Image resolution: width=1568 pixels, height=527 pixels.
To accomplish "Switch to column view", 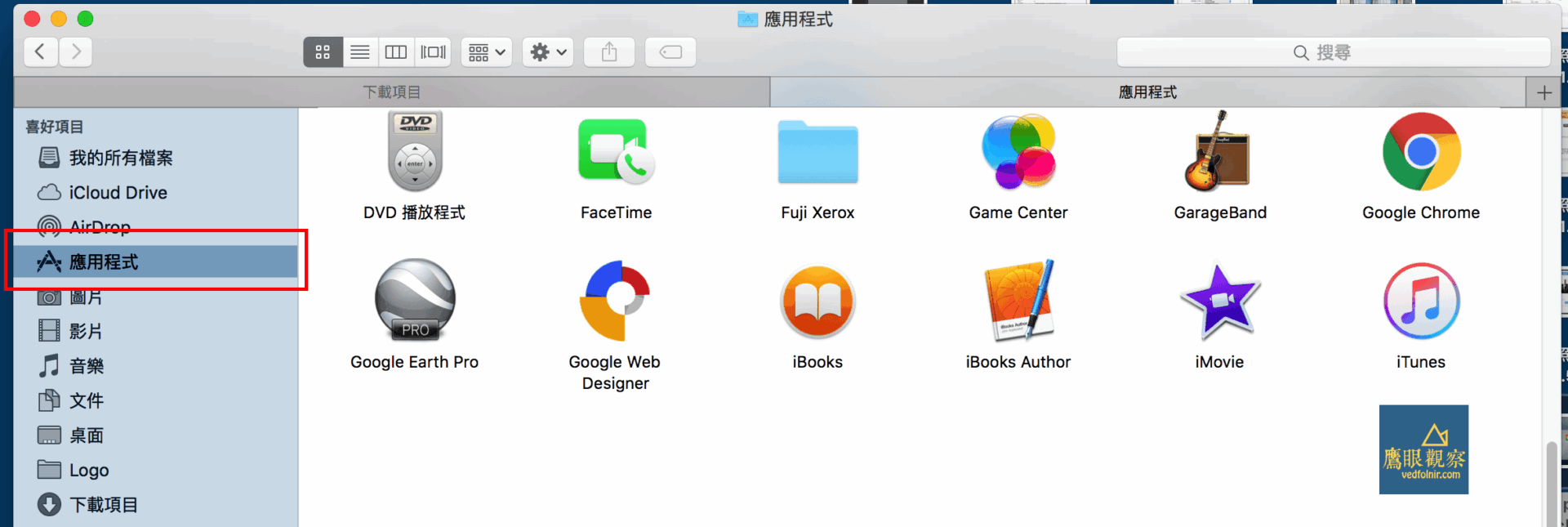I will pos(396,52).
